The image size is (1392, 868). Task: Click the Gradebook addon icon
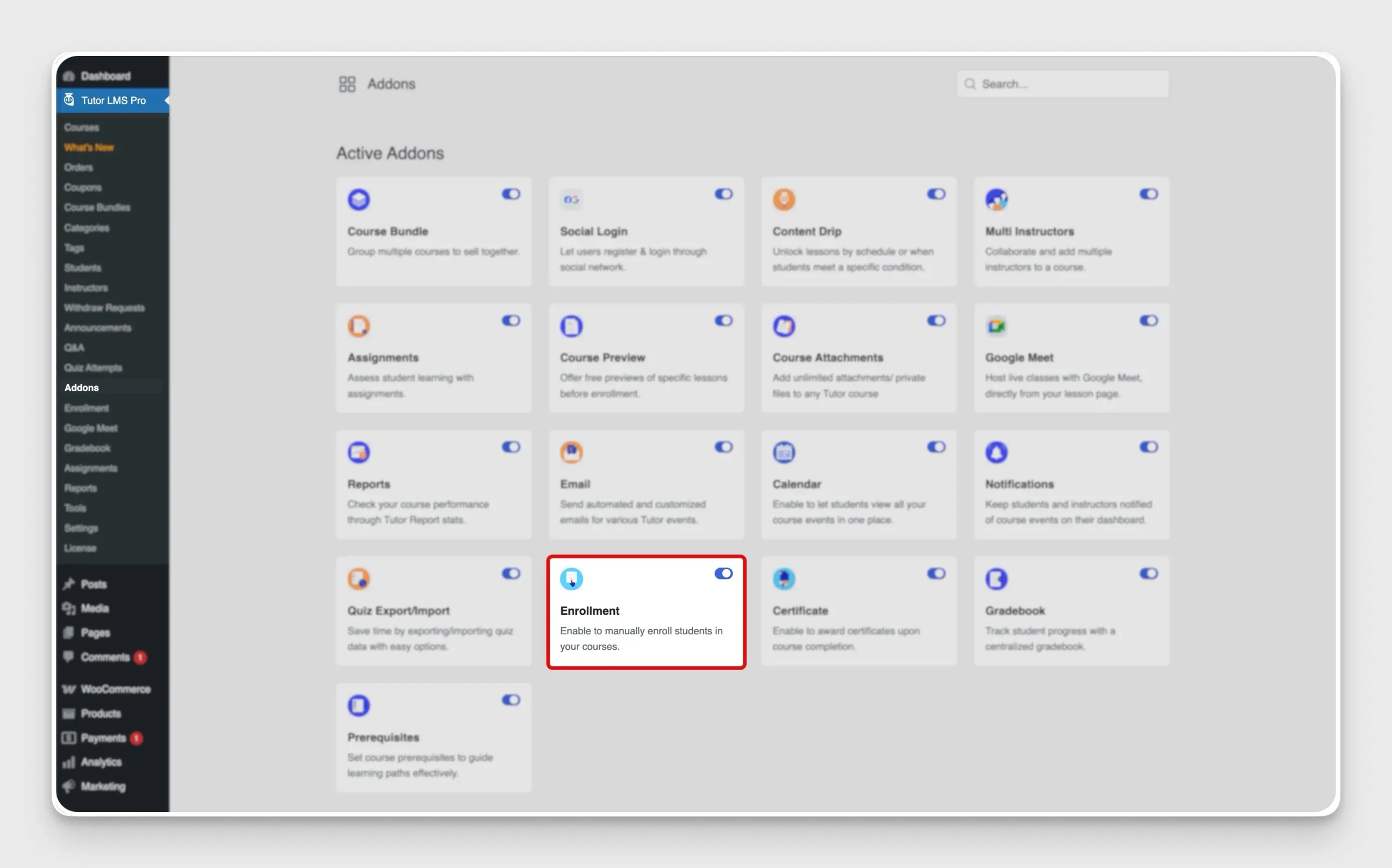pos(996,579)
